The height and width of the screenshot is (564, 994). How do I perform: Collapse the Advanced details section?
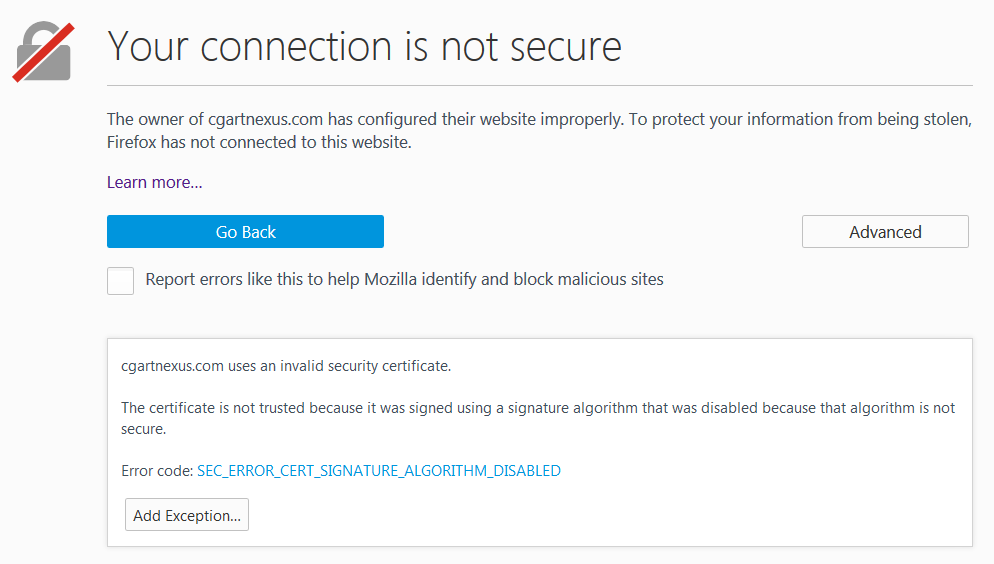(885, 232)
